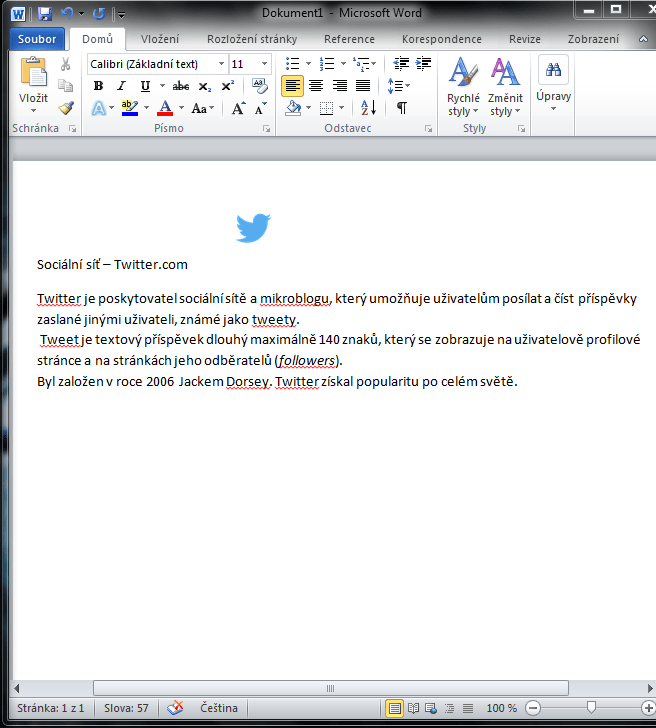Image resolution: width=656 pixels, height=728 pixels.
Task: Click the spelling check icon in status bar
Action: click(175, 708)
